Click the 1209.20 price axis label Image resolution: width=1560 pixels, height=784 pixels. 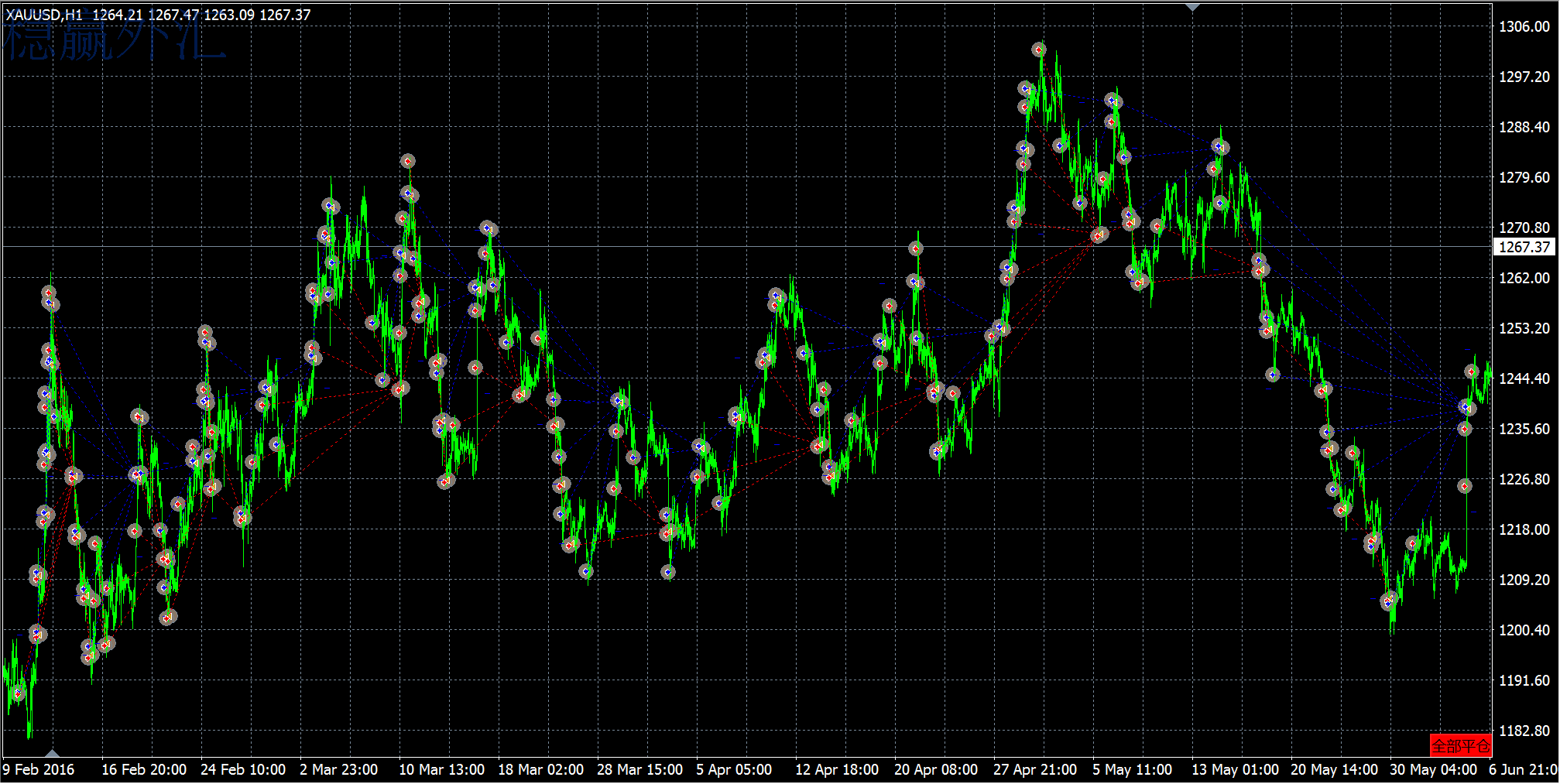pyautogui.click(x=1524, y=580)
